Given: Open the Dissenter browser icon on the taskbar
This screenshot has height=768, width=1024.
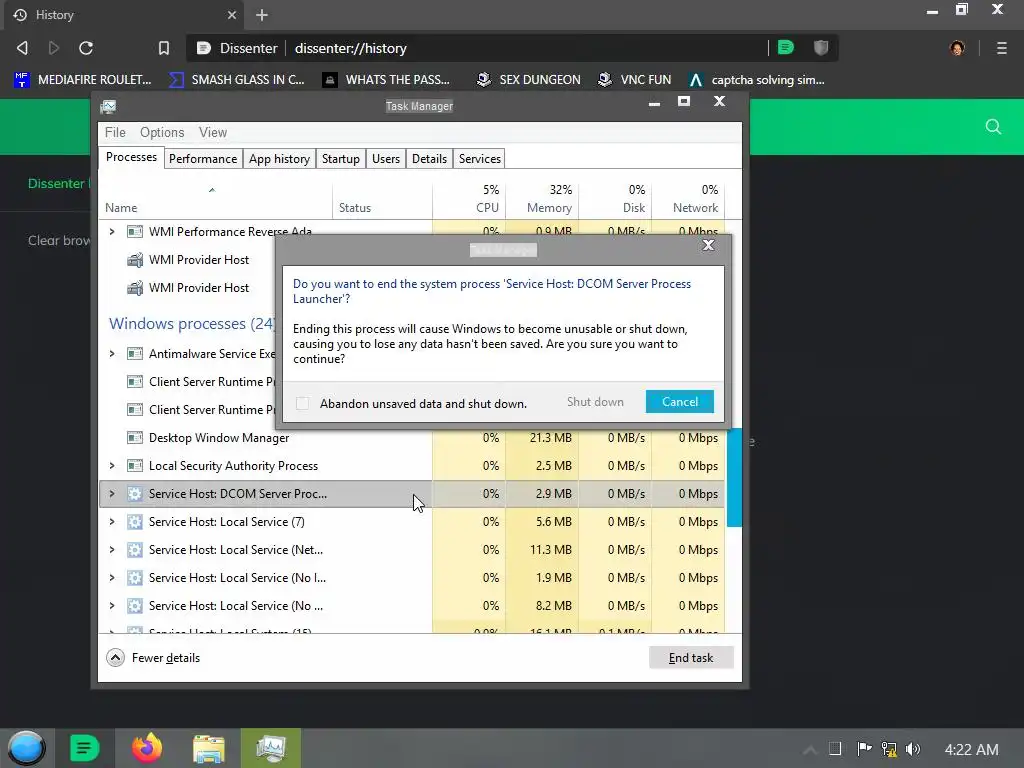Looking at the screenshot, I should [x=84, y=748].
